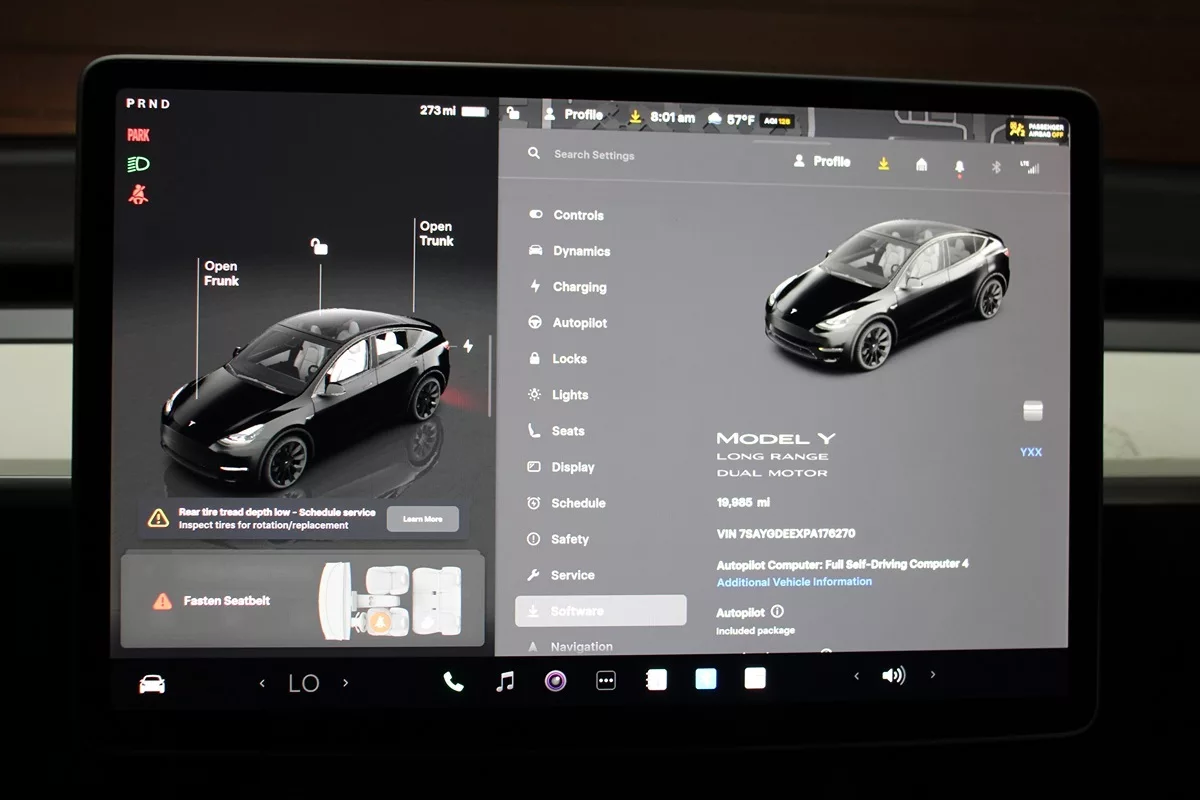Image resolution: width=1200 pixels, height=800 pixels.
Task: Select the vehicle color swatch
Action: [1033, 411]
